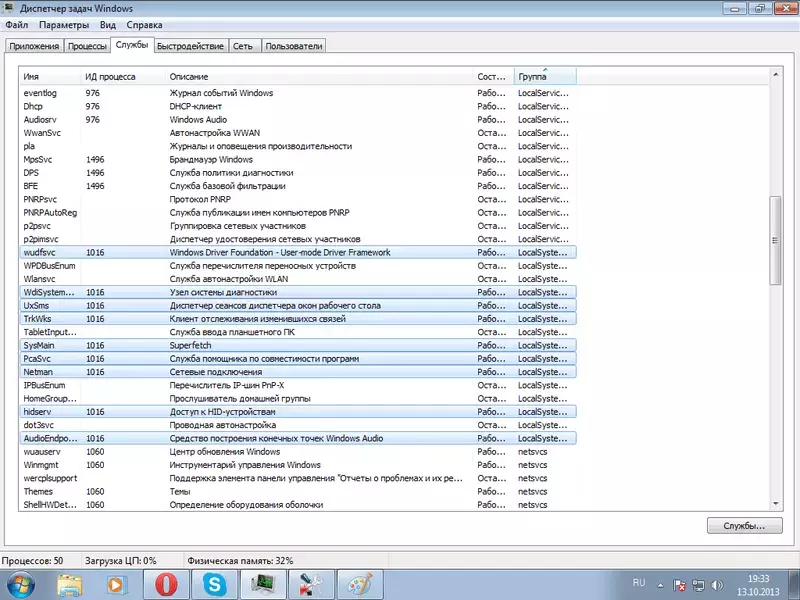Select the wercplsupport service row
Viewport: 800px width, 600px height.
[298, 478]
